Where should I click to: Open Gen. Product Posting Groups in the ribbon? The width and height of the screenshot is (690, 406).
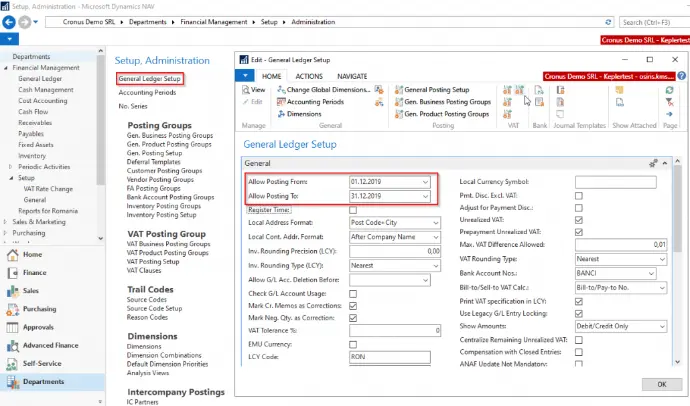[442, 114]
